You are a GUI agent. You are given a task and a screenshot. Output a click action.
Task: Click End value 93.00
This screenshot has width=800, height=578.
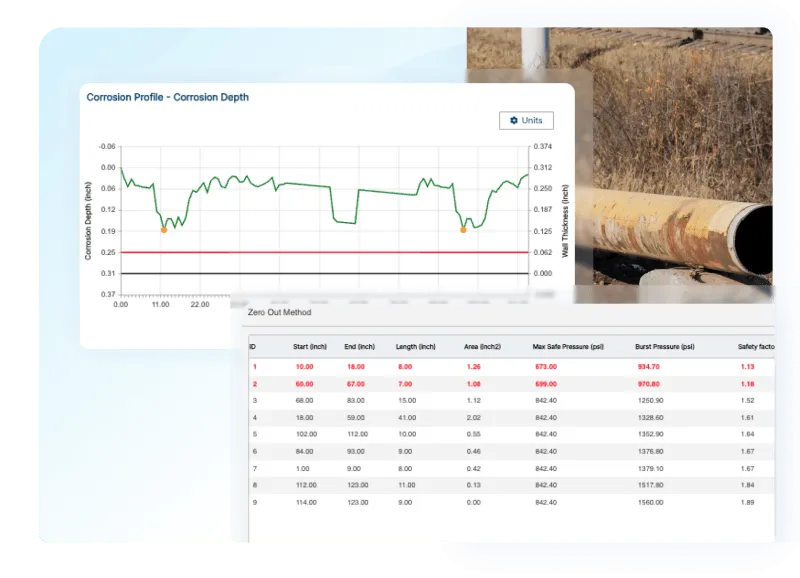pos(356,451)
